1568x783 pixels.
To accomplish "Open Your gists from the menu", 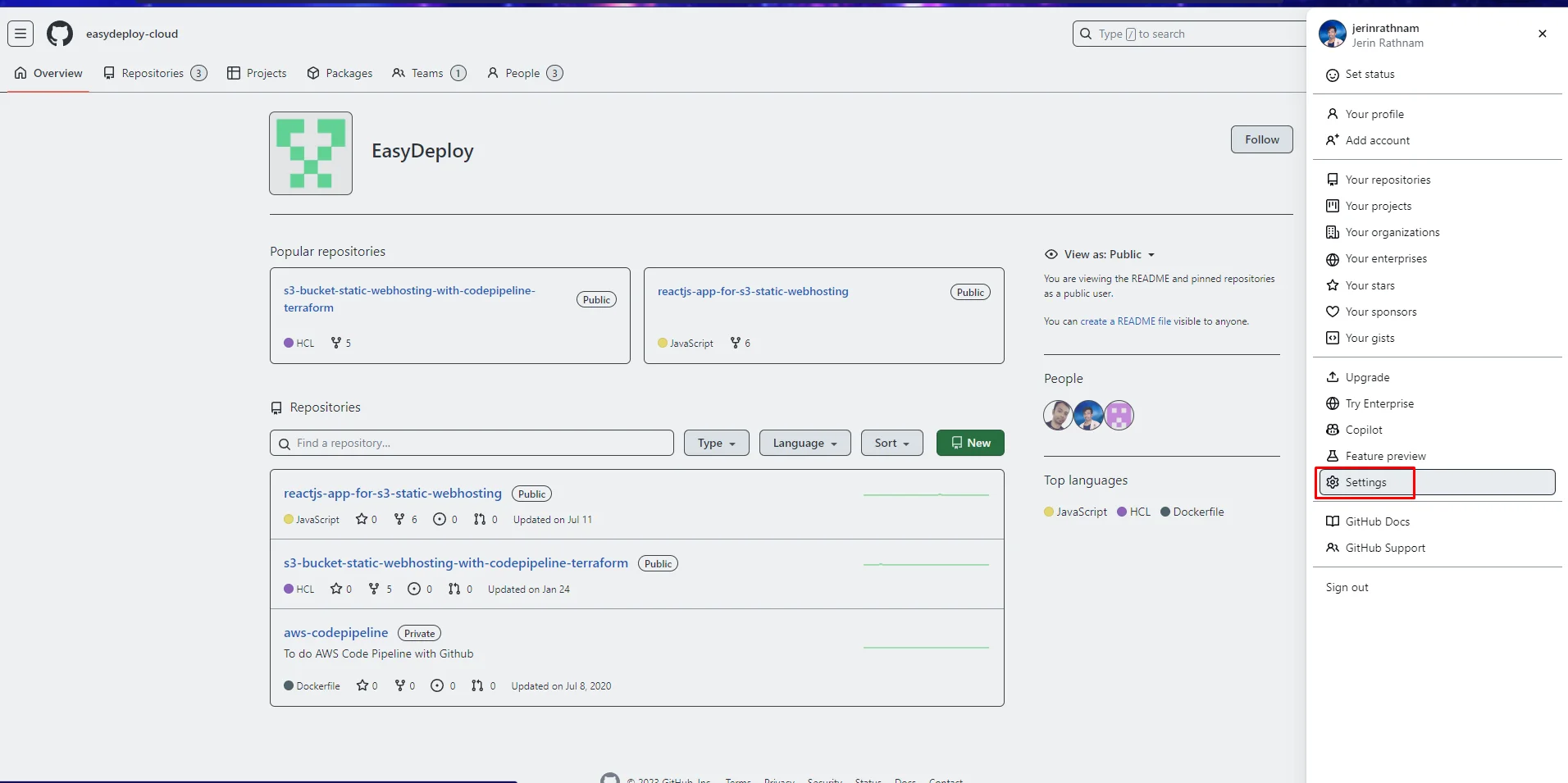I will point(1437,338).
